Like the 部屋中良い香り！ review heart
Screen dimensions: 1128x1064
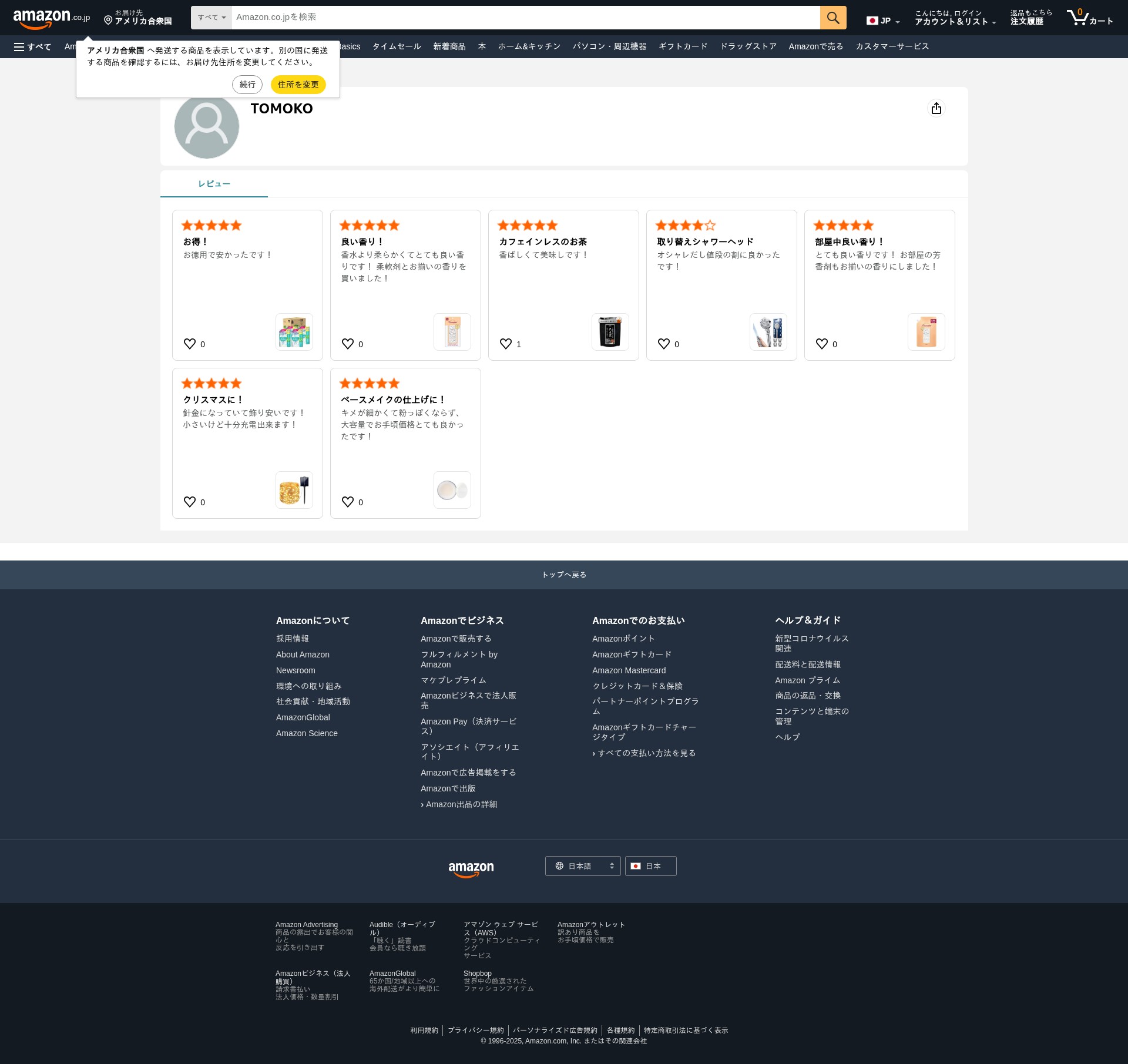click(822, 344)
